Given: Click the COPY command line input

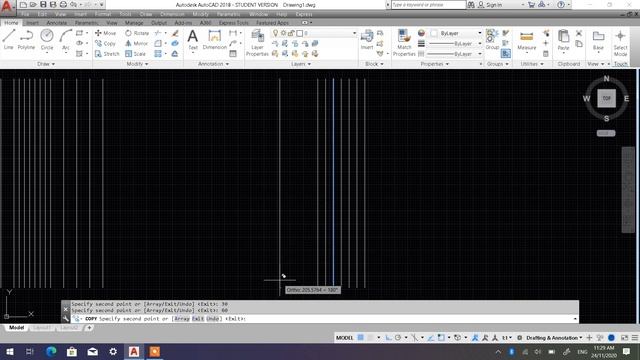Looking at the screenshot, I should pos(324,319).
